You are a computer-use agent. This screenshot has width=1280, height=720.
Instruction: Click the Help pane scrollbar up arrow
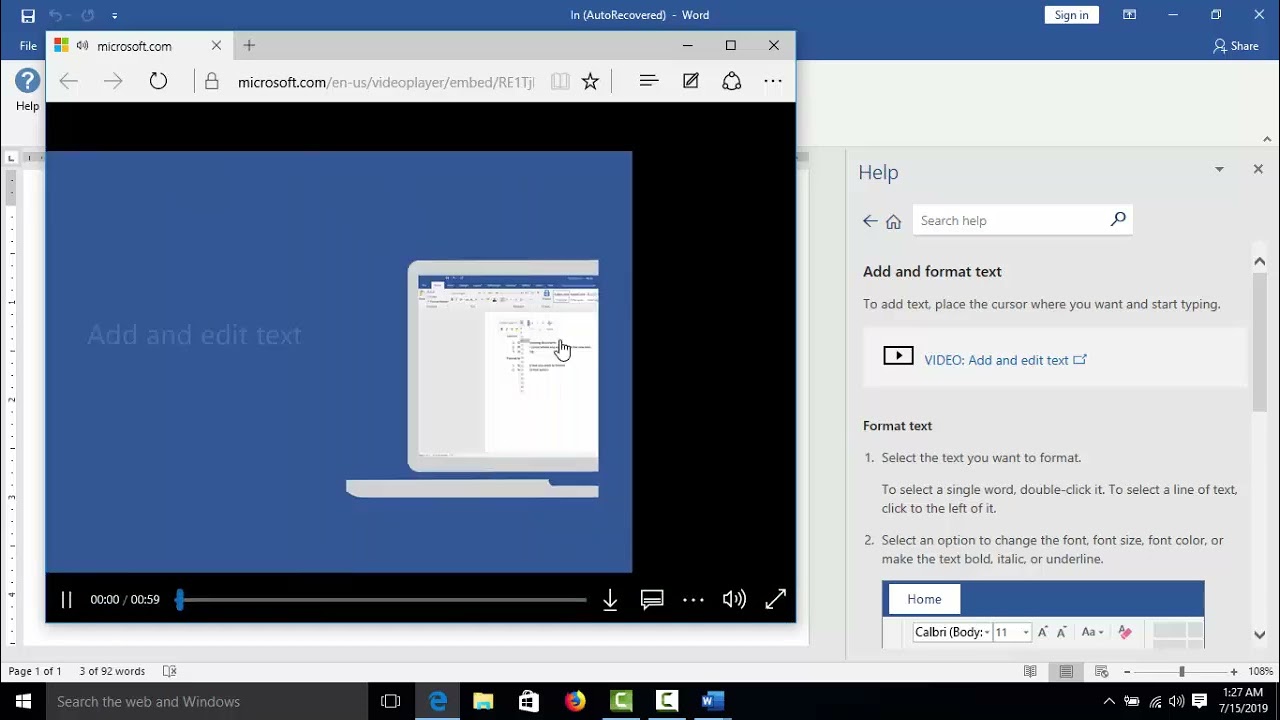pyautogui.click(x=1259, y=262)
